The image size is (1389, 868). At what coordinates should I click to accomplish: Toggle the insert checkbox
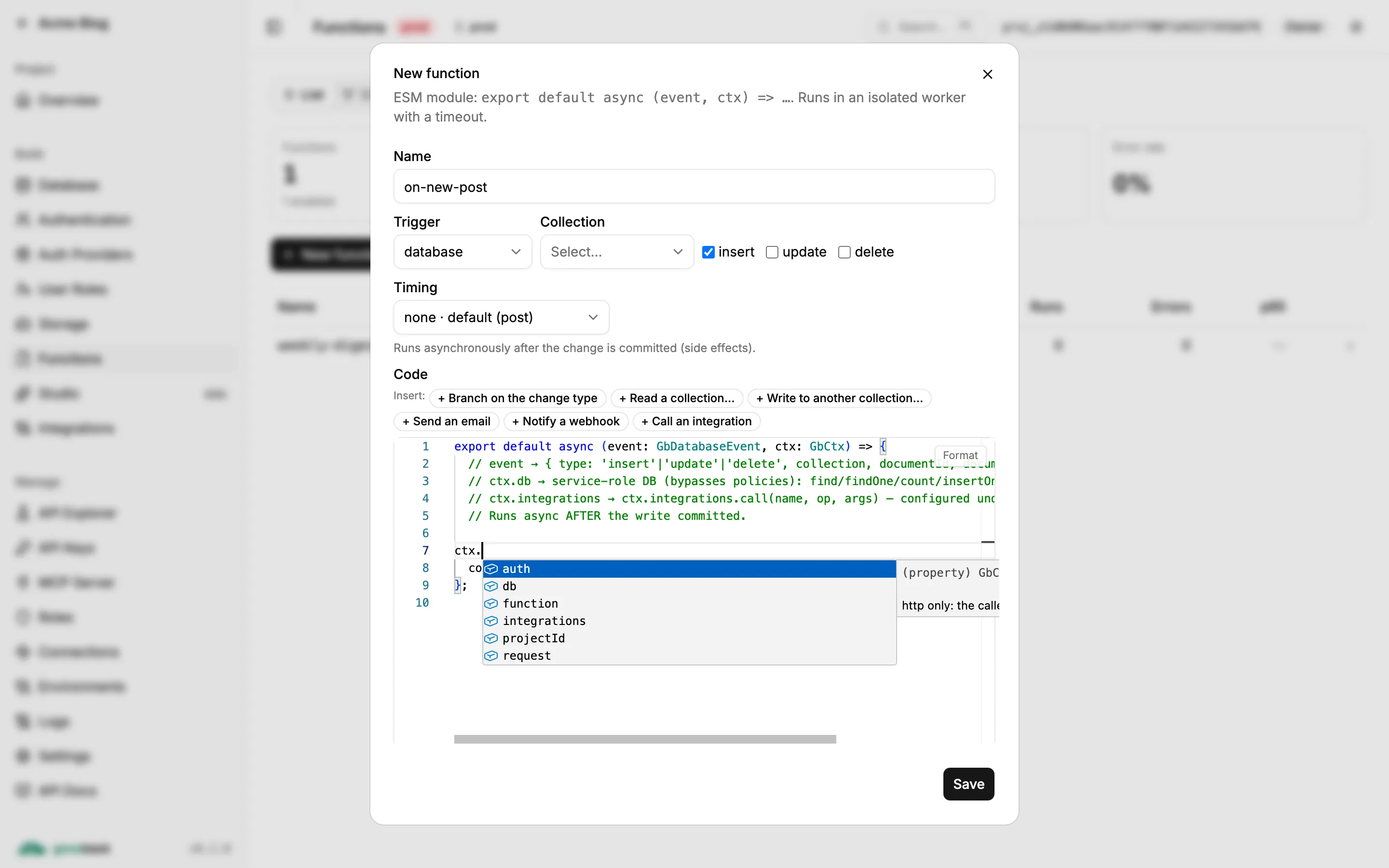coord(708,252)
